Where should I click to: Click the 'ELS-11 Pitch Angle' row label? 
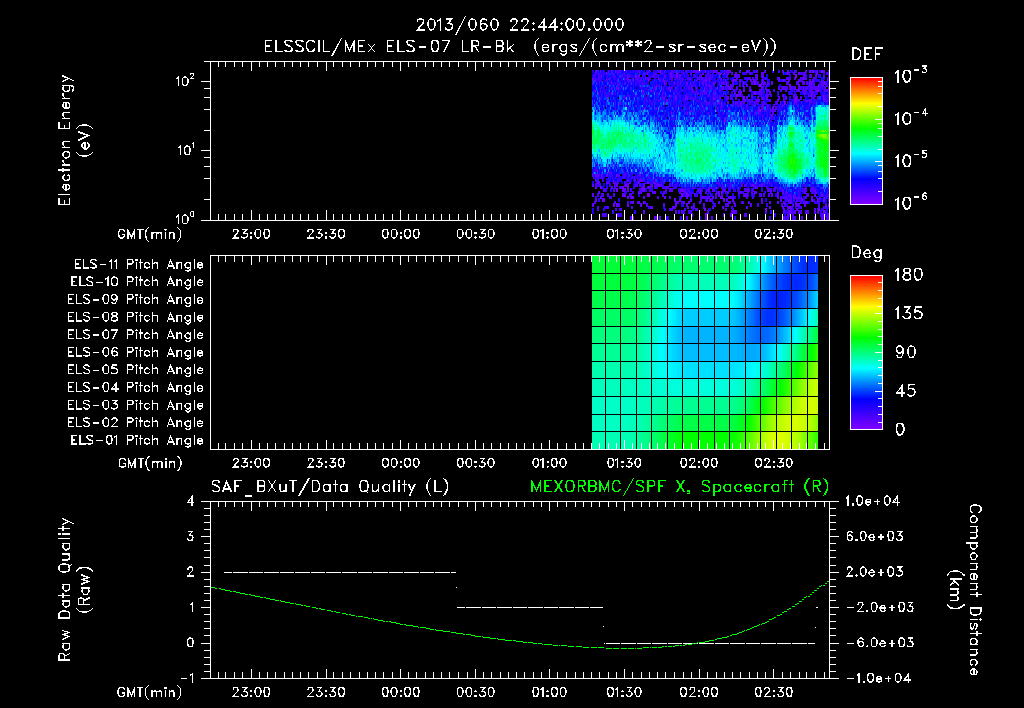tap(138, 265)
